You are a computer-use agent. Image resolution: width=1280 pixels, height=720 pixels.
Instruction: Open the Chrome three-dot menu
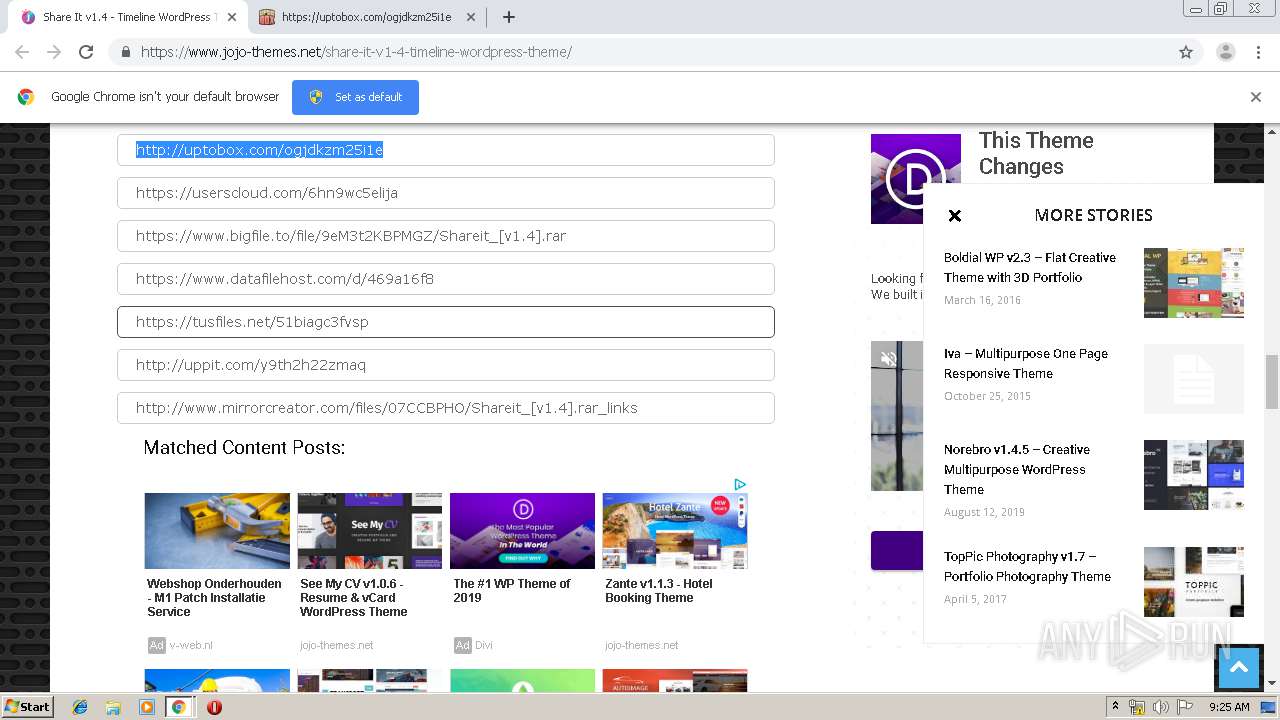[1259, 52]
